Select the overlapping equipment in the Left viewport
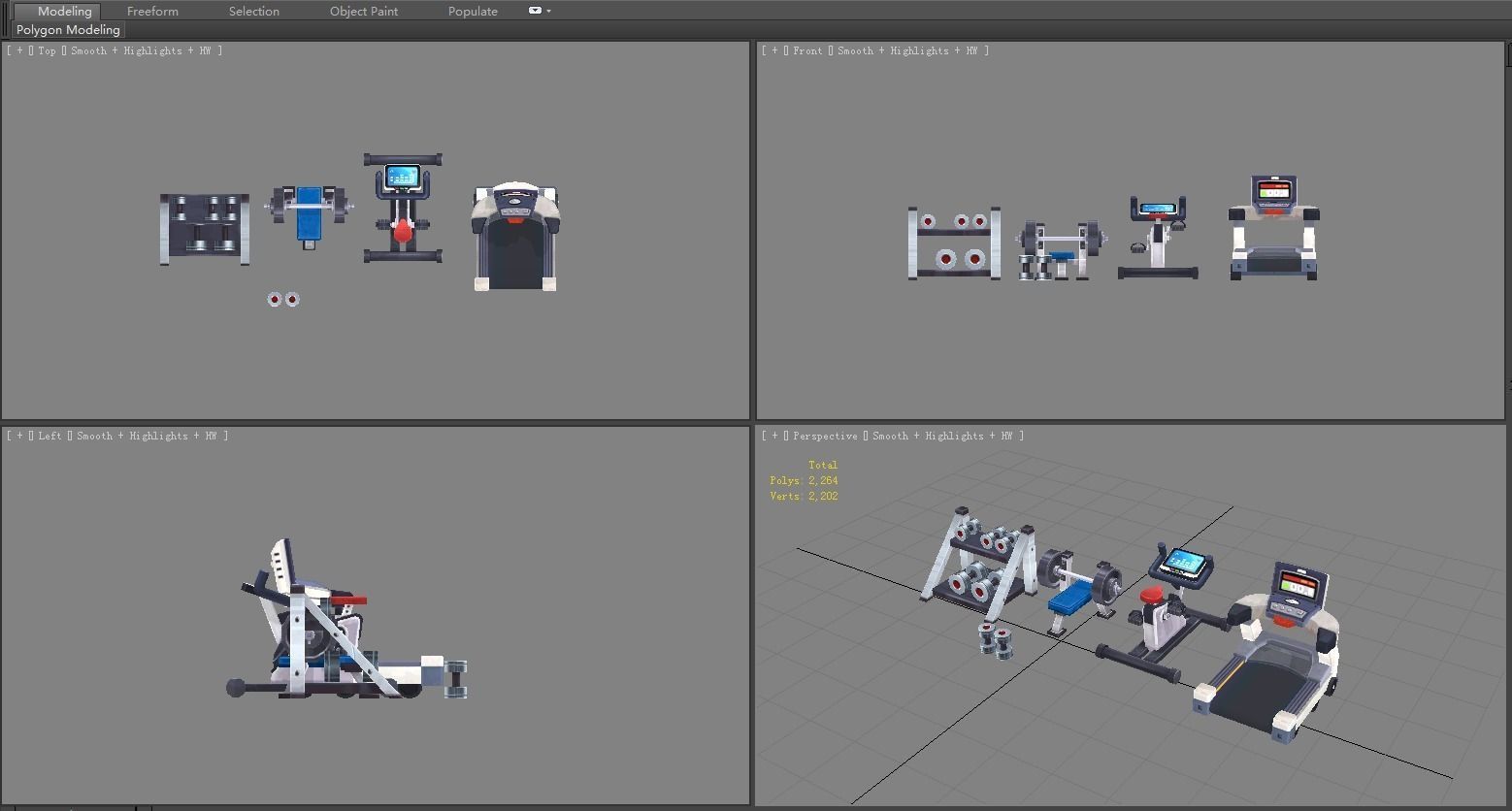 click(345, 619)
